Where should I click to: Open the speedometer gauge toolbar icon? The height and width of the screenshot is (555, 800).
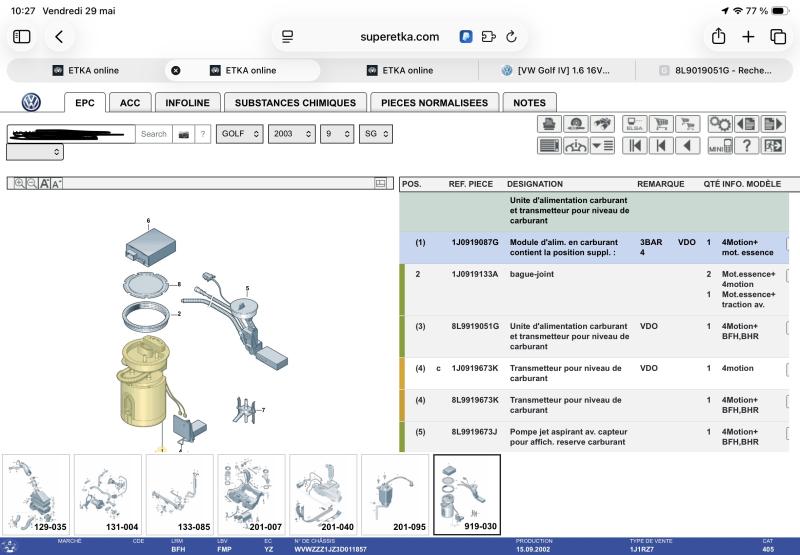[576, 124]
